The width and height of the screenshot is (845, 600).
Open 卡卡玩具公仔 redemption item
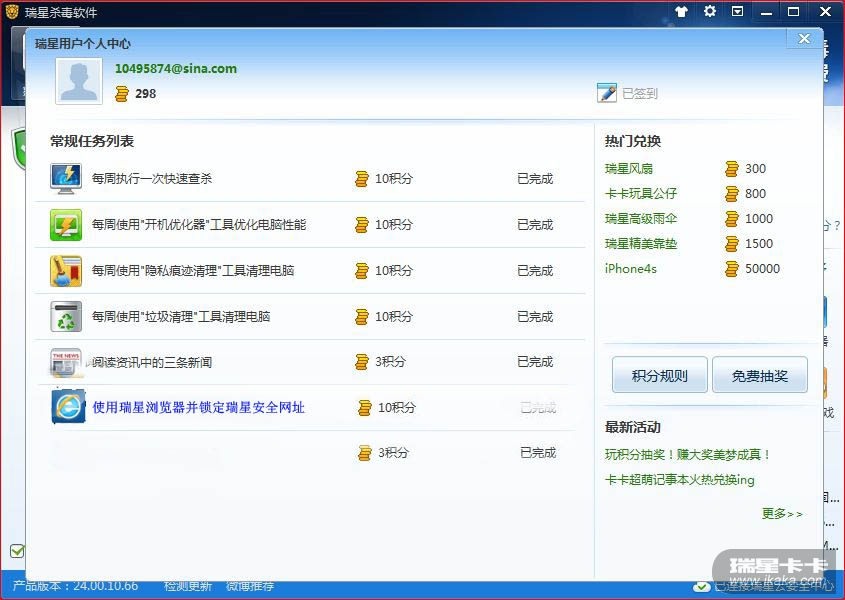click(640, 194)
